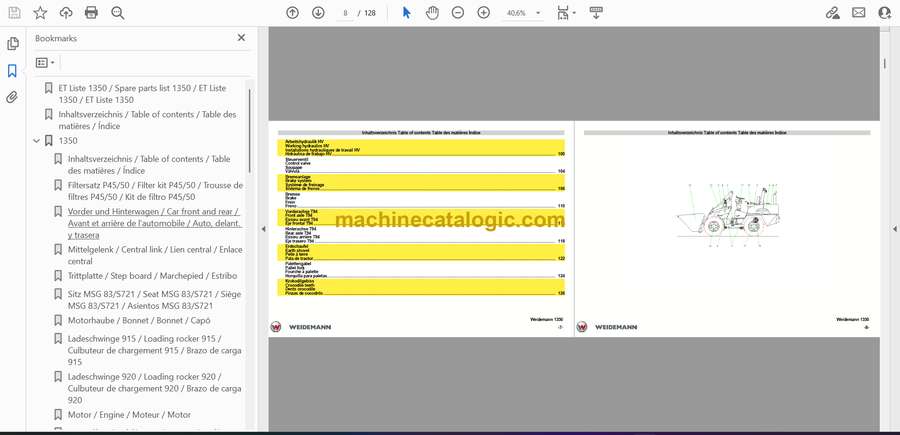Image resolution: width=900 pixels, height=435 pixels.
Task: Click the bookmark icon beside Ladeschwinge 920
Action: pyautogui.click(x=58, y=376)
